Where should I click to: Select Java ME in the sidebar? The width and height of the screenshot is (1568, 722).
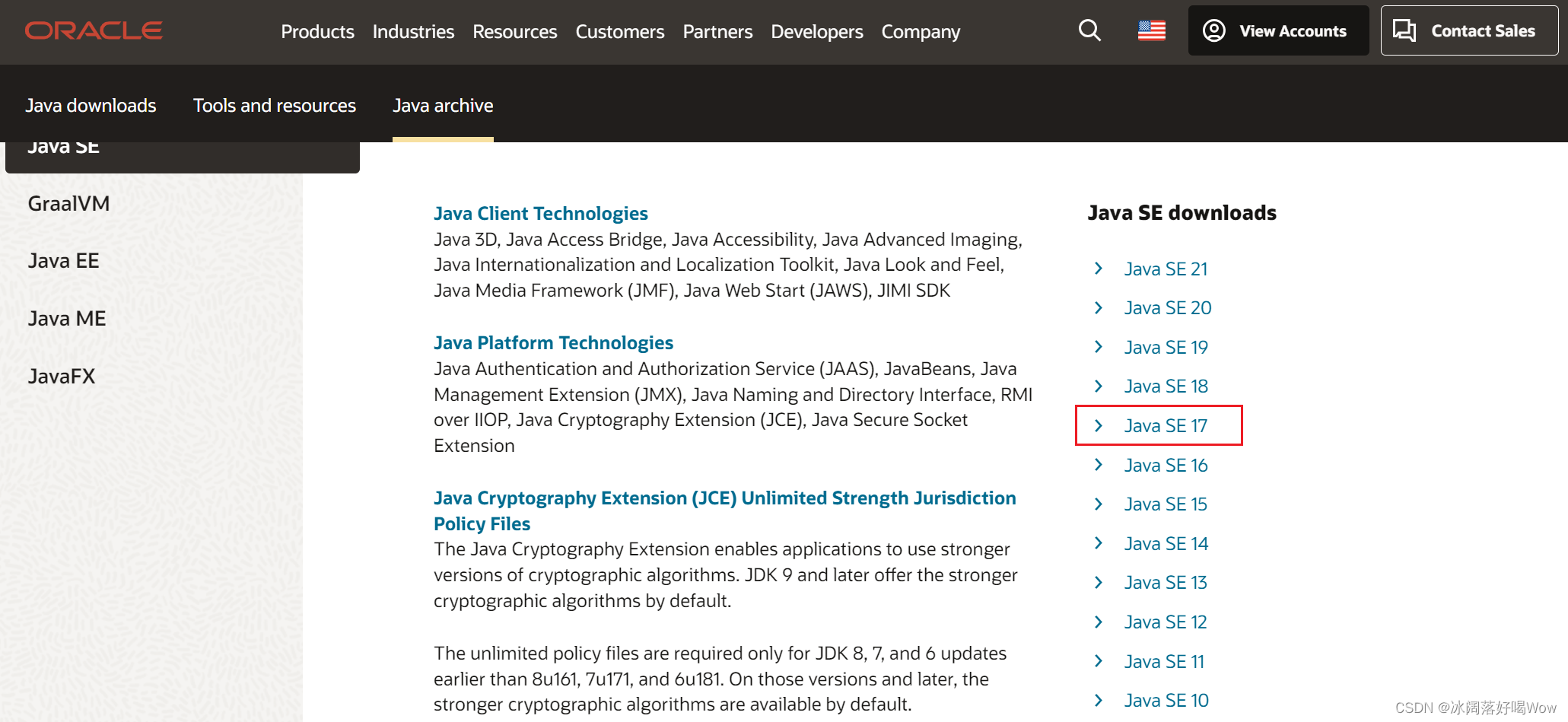click(x=67, y=319)
